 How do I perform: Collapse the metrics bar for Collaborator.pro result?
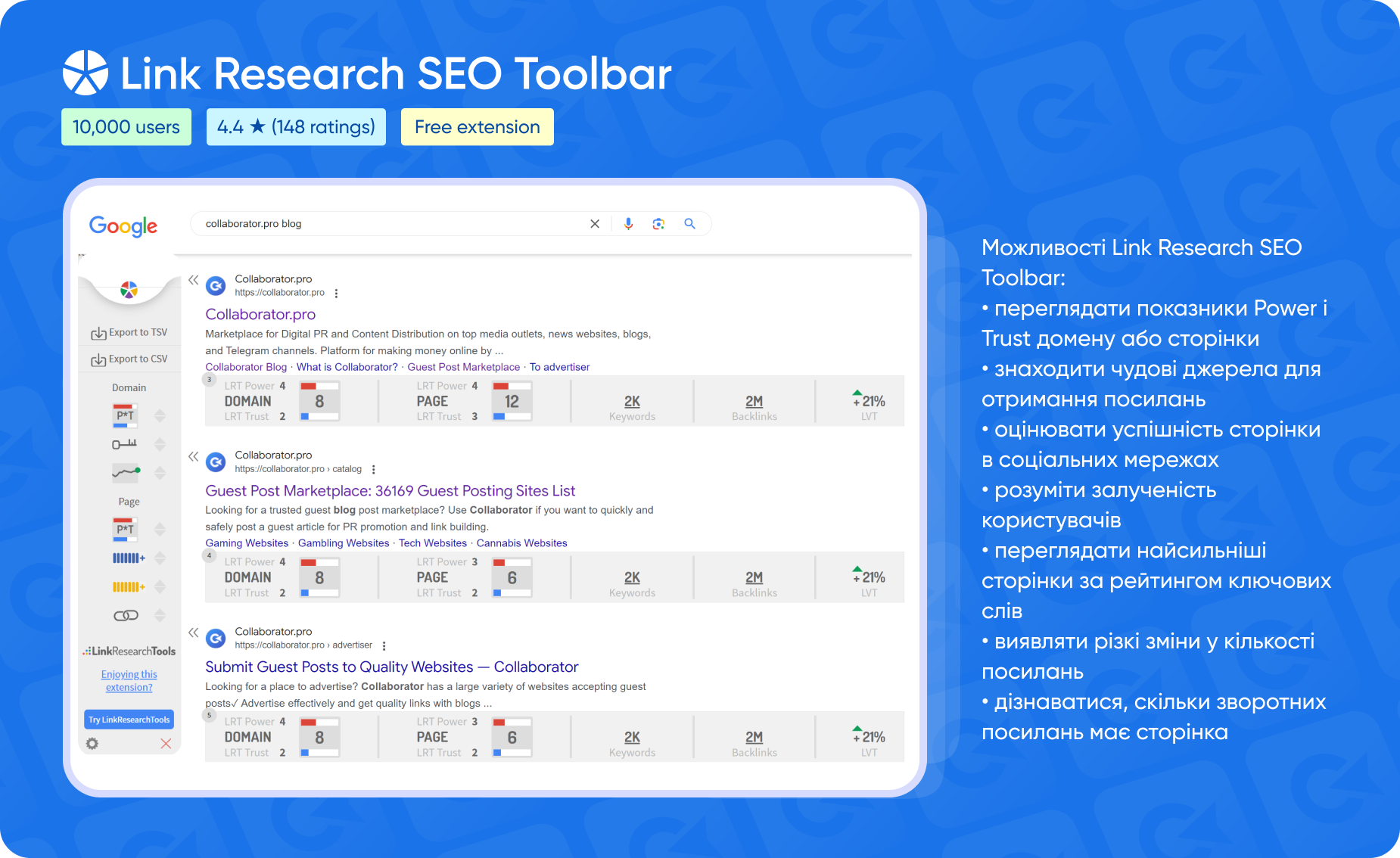[x=194, y=278]
